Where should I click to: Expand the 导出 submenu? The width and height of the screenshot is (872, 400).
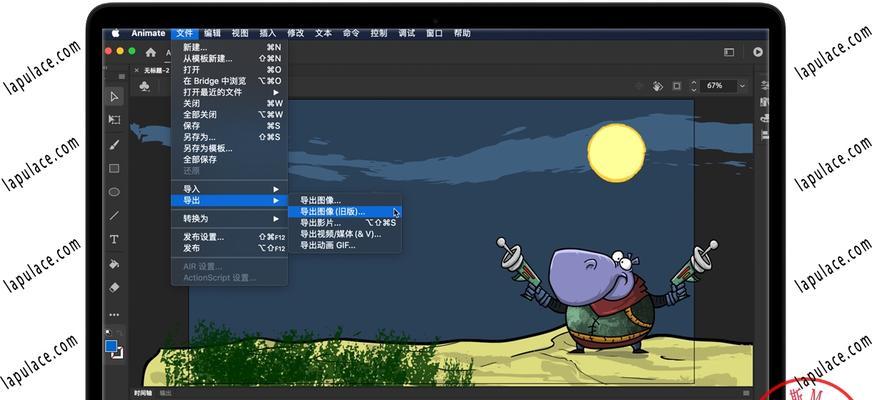click(x=230, y=200)
